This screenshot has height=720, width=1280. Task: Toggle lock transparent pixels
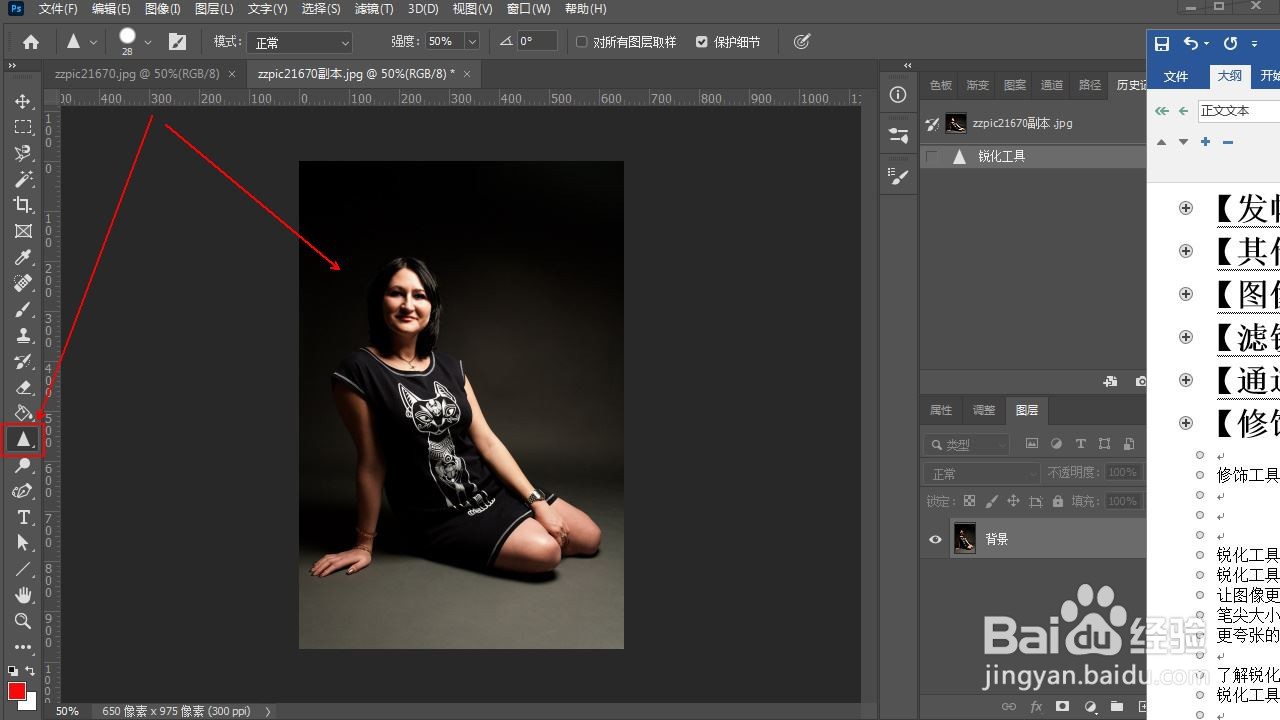[969, 501]
